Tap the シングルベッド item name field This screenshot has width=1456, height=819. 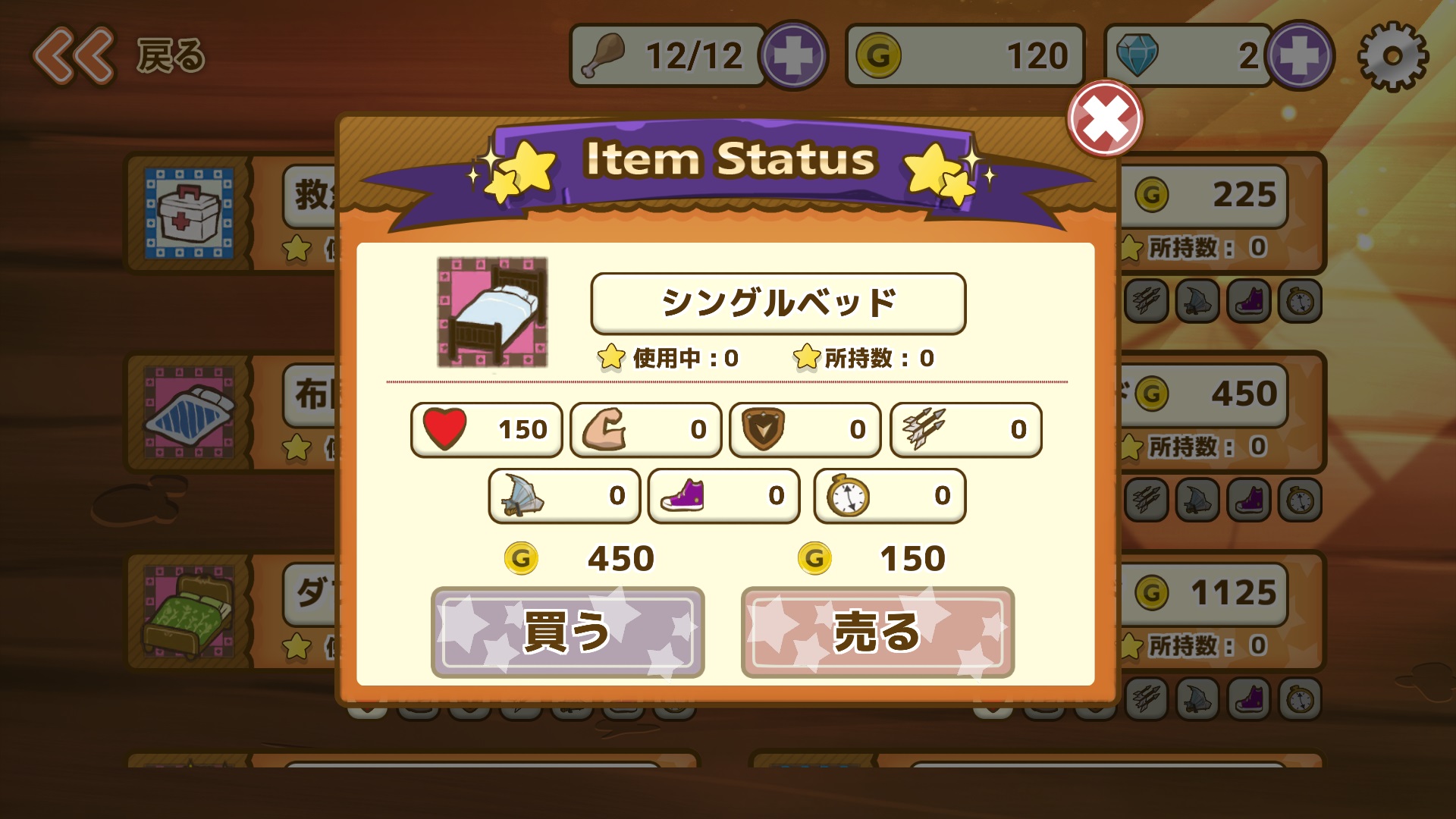tap(778, 303)
